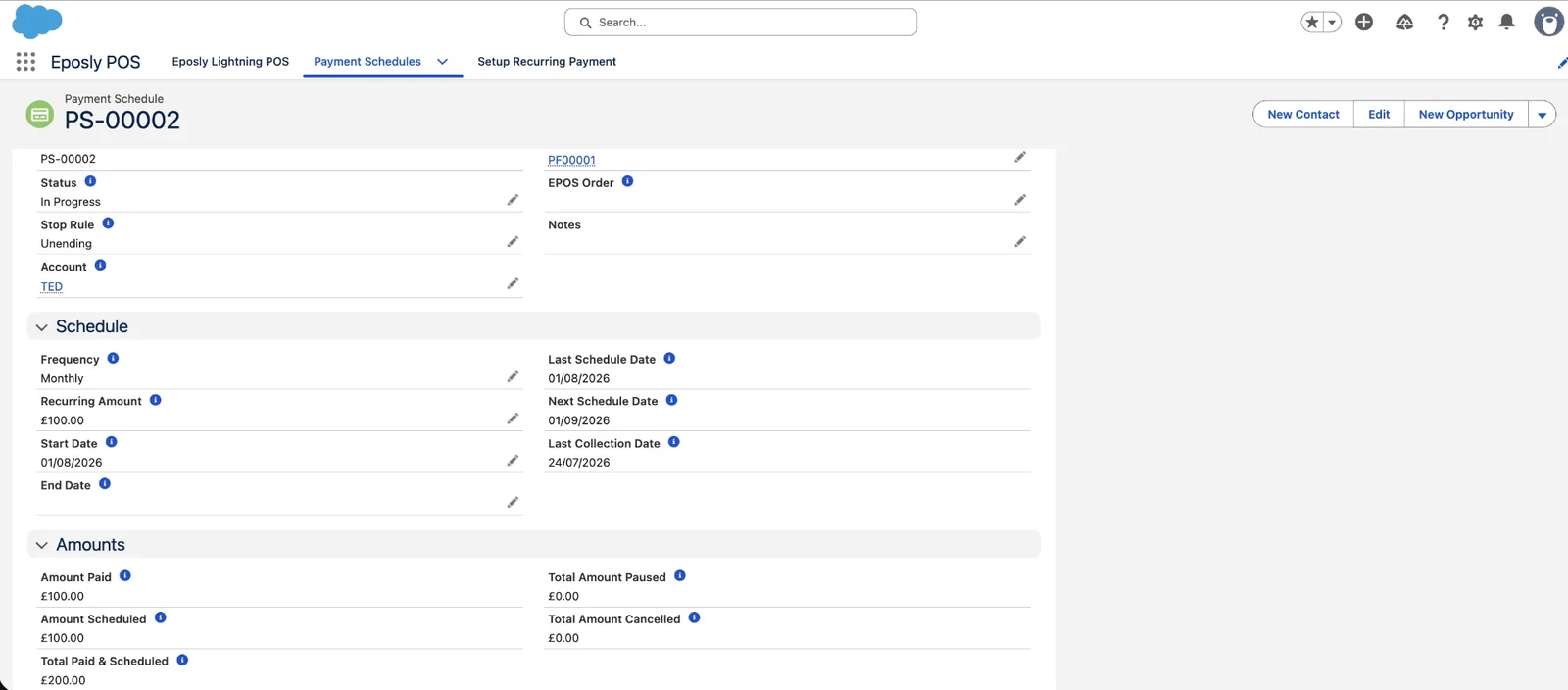Show info tooltip for Last Schedule Date
Image resolution: width=1568 pixels, height=690 pixels.
click(669, 358)
